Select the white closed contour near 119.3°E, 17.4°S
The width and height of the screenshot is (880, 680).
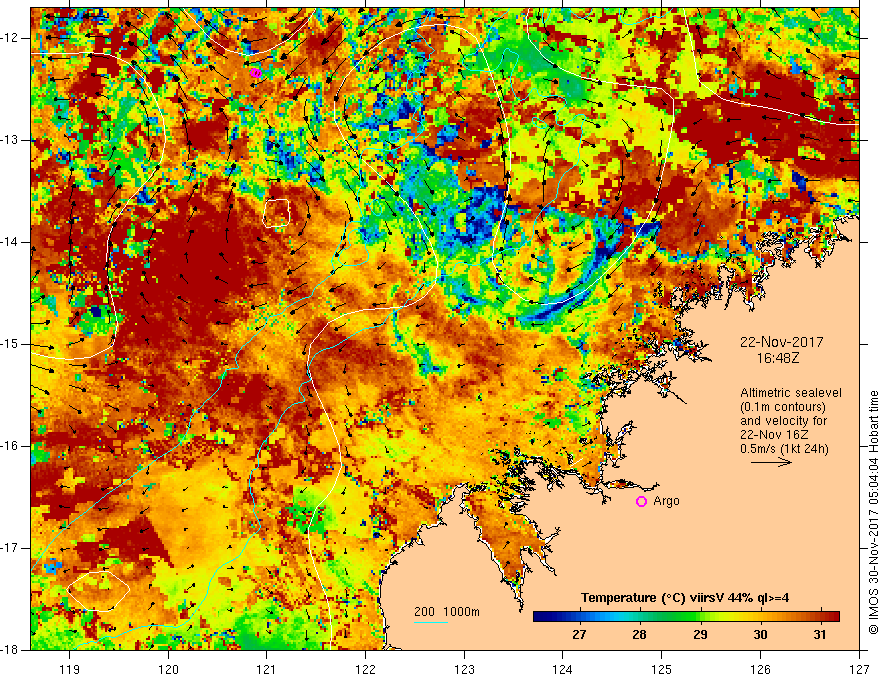pyautogui.click(x=98, y=591)
